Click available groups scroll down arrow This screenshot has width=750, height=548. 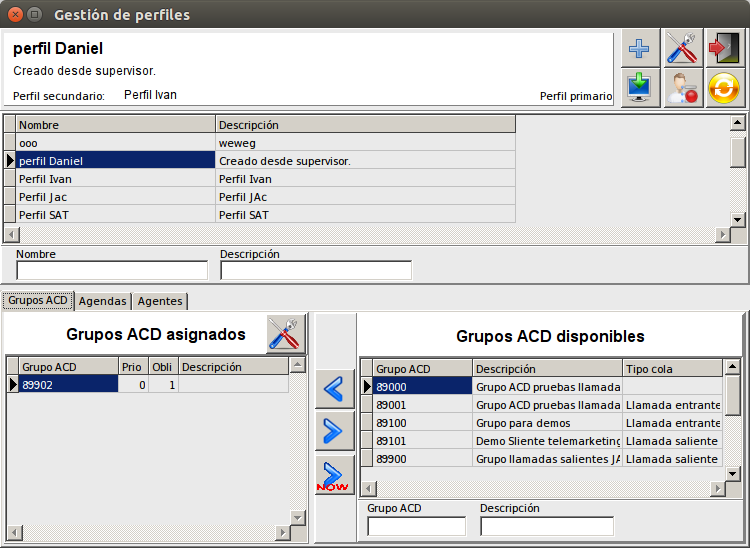(x=733, y=473)
